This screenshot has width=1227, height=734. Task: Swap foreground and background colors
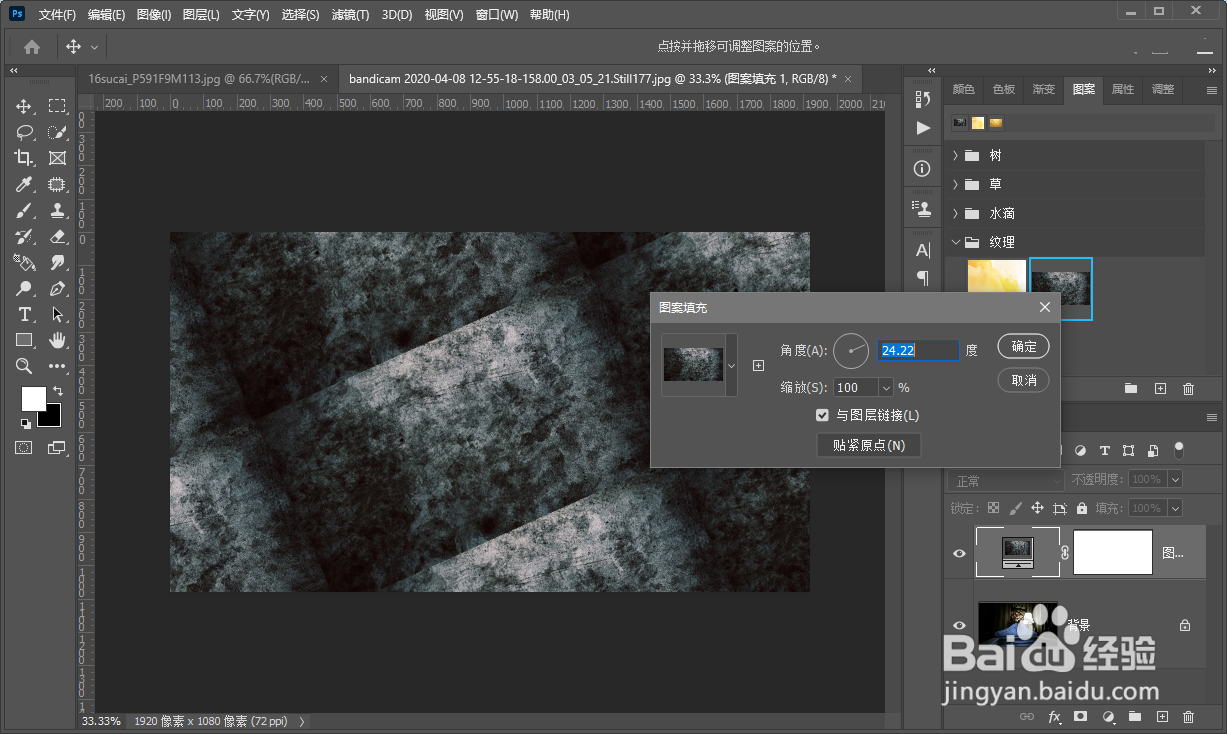pyautogui.click(x=58, y=390)
